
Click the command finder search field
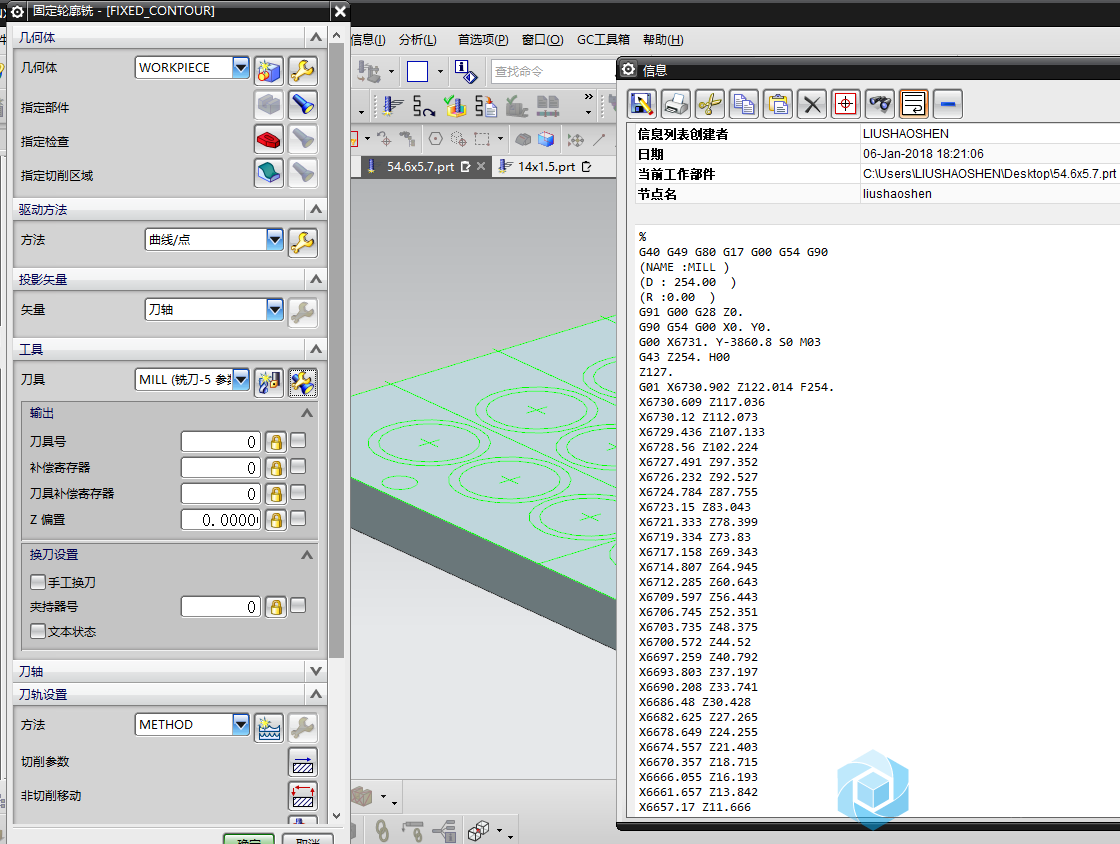tap(554, 71)
